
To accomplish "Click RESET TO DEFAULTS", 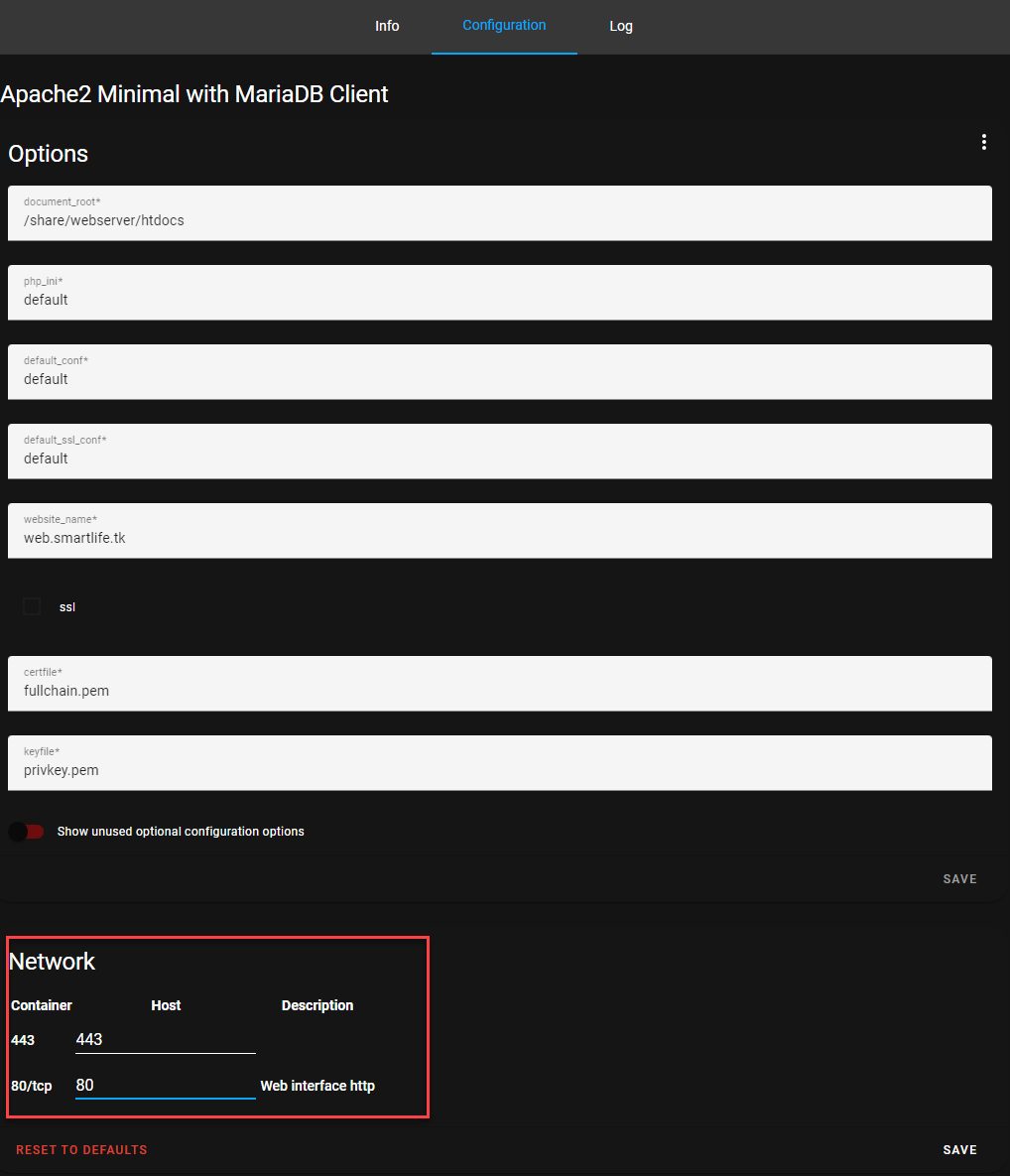I will 81,1149.
